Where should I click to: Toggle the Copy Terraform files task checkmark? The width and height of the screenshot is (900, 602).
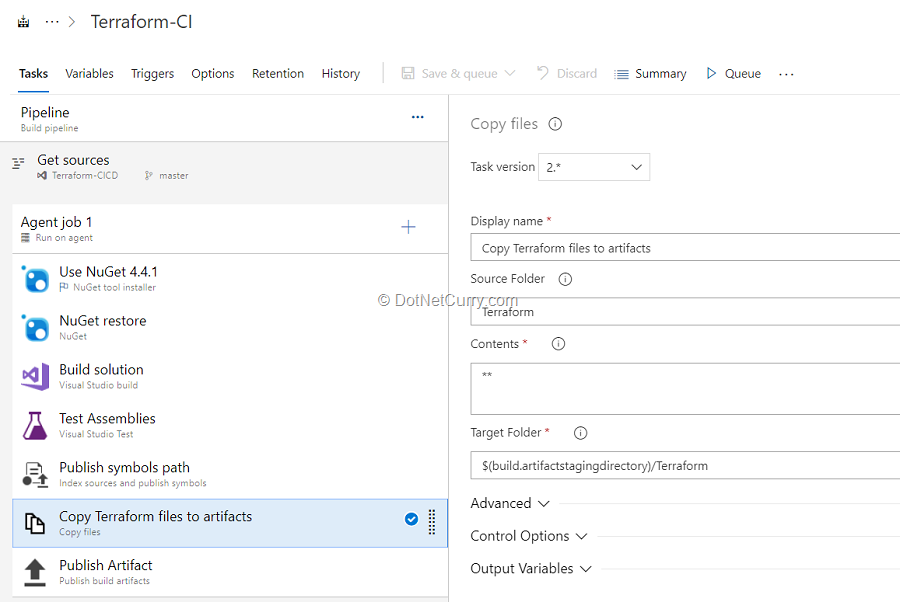[x=412, y=519]
